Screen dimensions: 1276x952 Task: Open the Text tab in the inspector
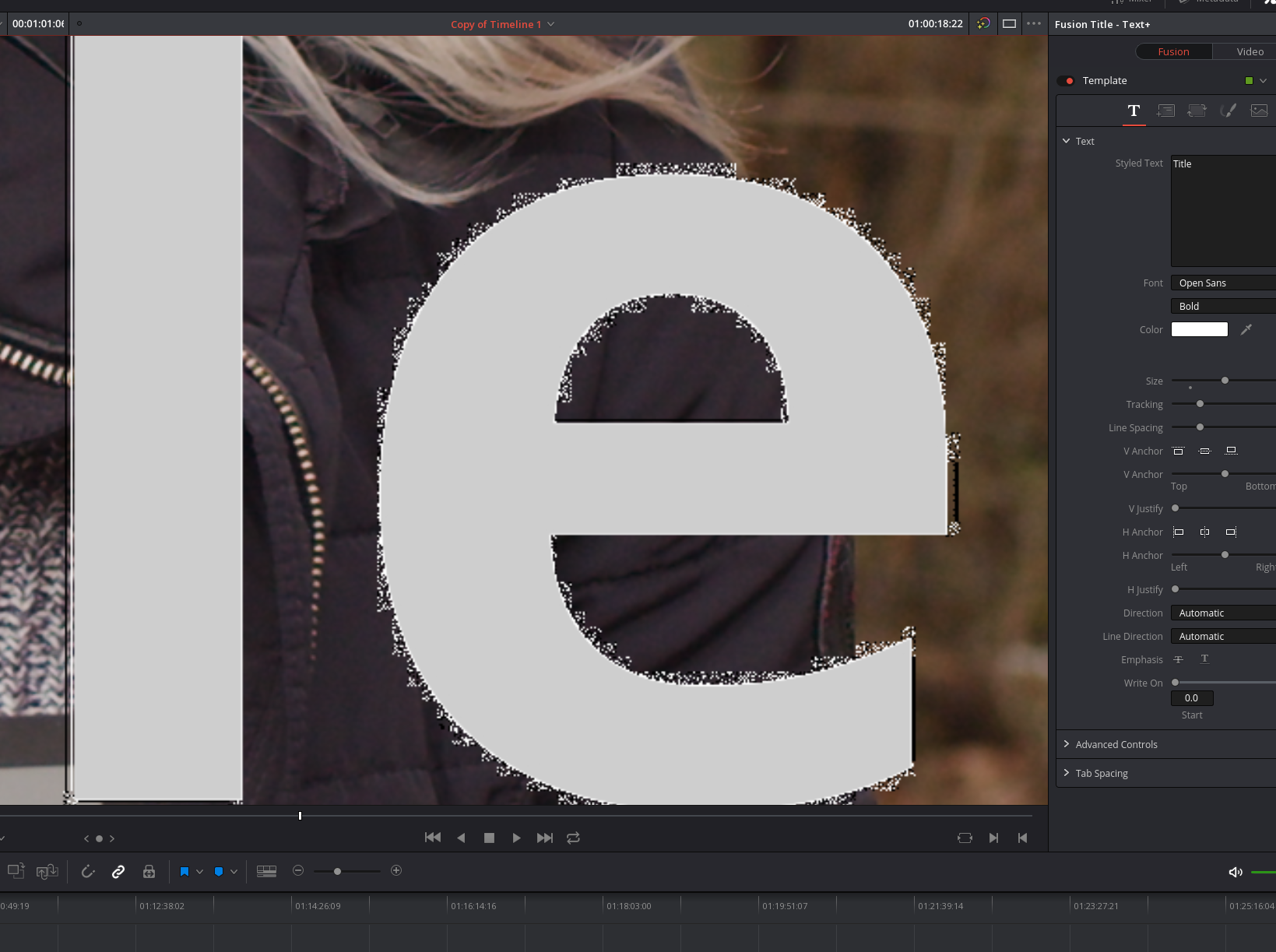[x=1134, y=111]
